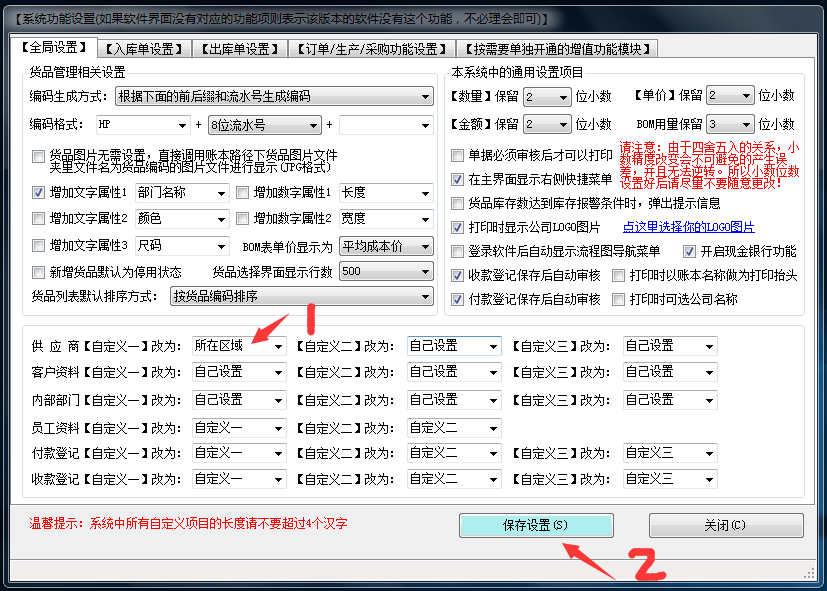827x591 pixels.
Task: Switch to the 入库单设置 tab
Action: [x=143, y=48]
